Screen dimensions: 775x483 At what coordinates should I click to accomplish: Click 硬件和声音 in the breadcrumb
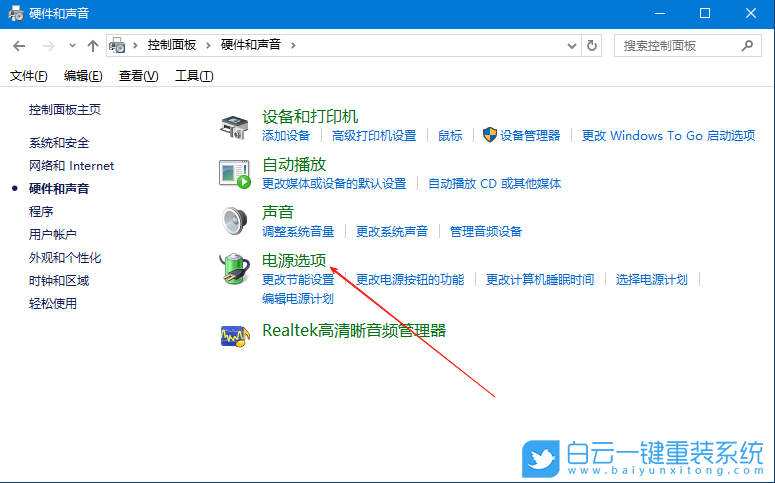(x=251, y=45)
